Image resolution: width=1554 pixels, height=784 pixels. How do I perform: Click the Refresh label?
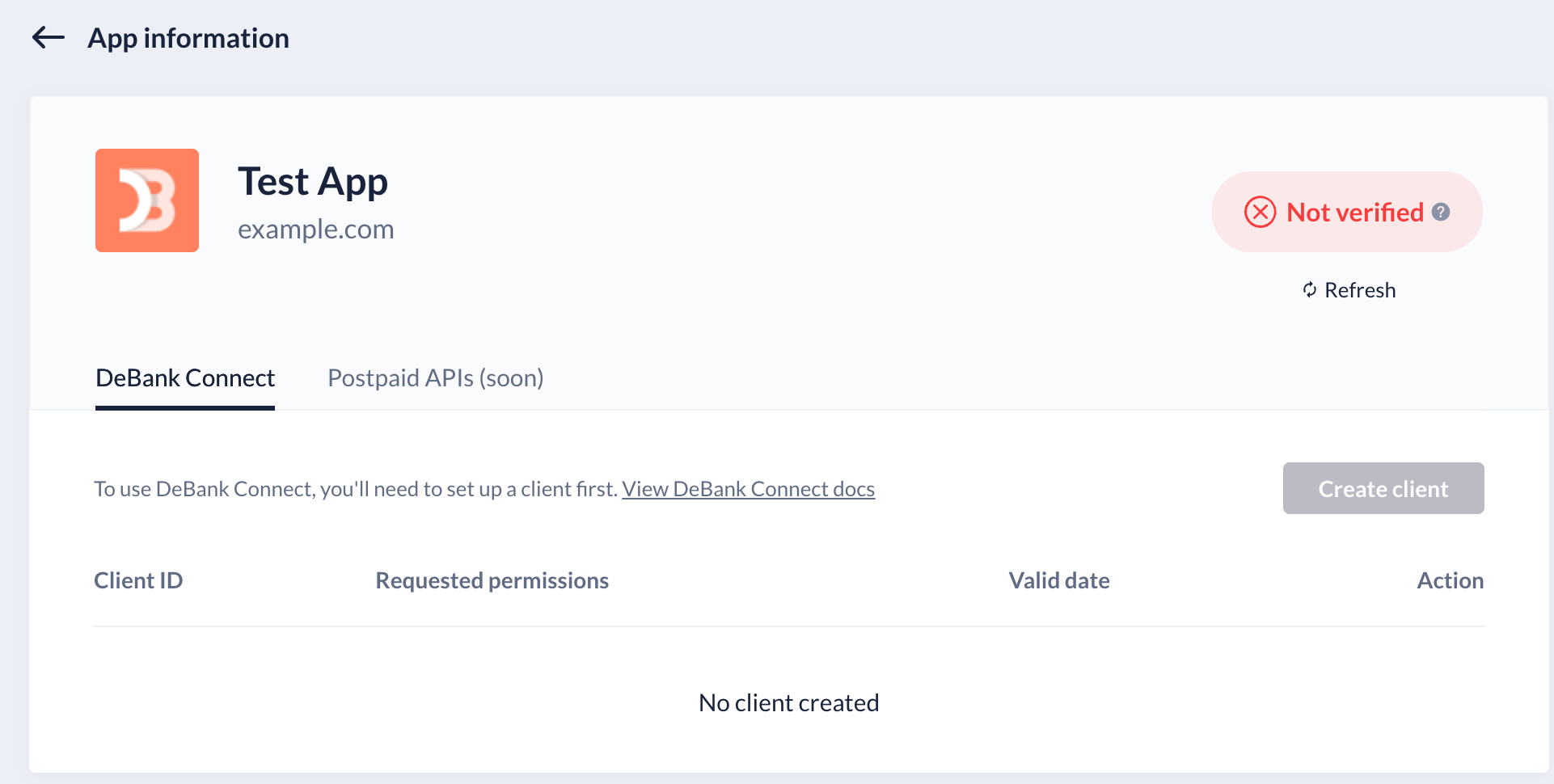pyautogui.click(x=1360, y=290)
